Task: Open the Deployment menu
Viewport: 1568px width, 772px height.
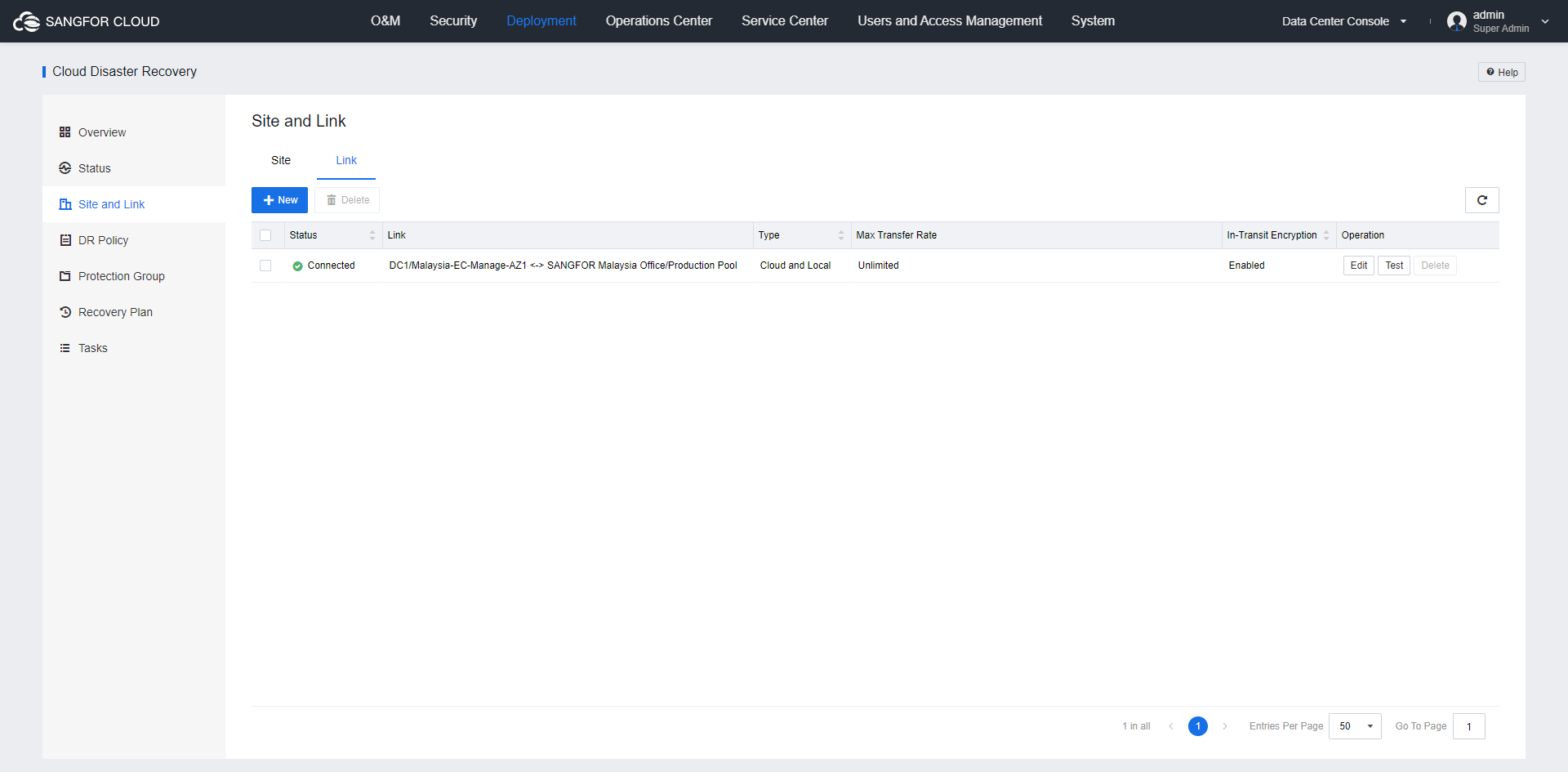Action: point(541,21)
